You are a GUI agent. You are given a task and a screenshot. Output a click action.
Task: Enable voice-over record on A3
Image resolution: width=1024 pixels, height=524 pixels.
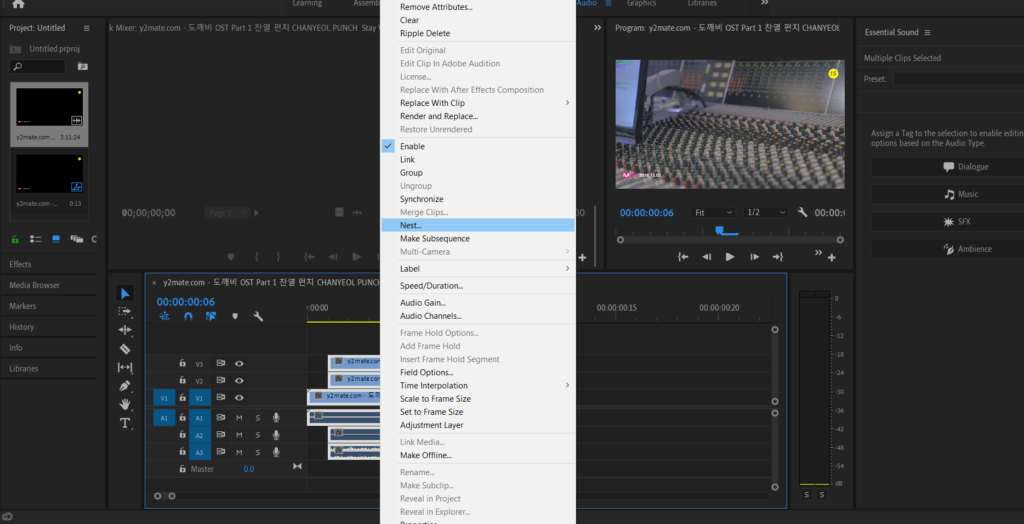coord(276,451)
